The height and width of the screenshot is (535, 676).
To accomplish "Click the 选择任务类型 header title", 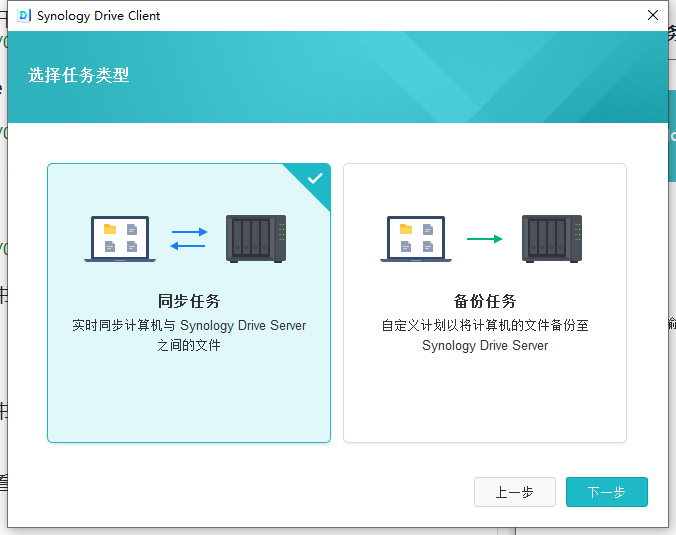I will 78,75.
